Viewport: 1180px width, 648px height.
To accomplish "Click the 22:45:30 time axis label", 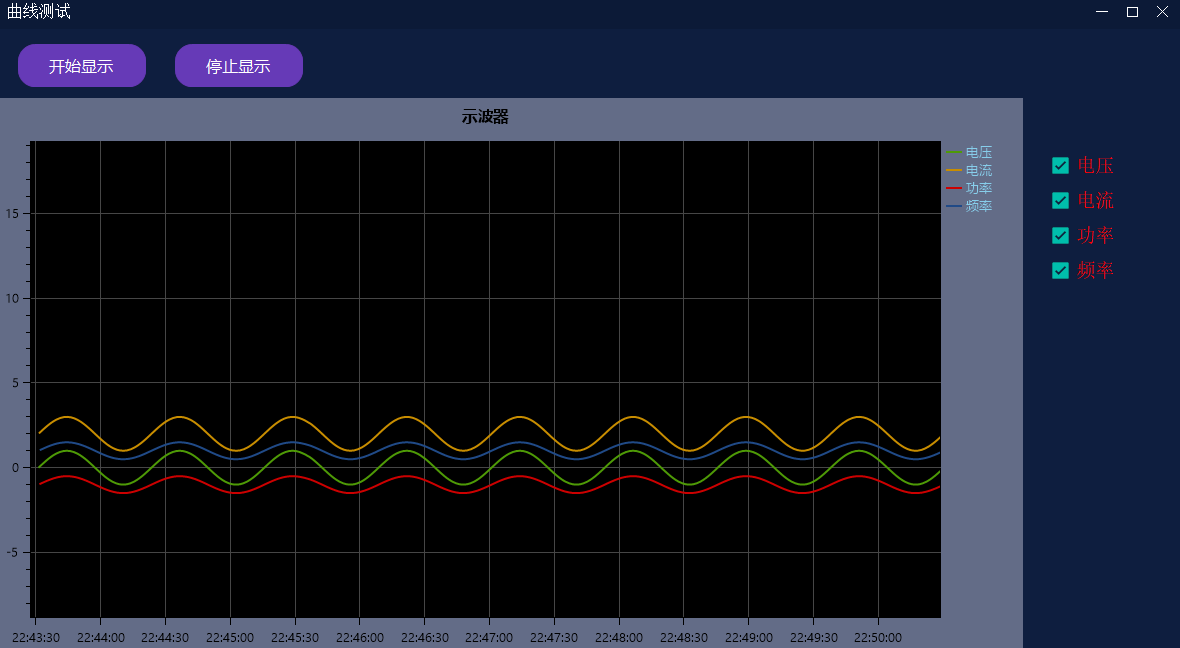I will pyautogui.click(x=295, y=638).
